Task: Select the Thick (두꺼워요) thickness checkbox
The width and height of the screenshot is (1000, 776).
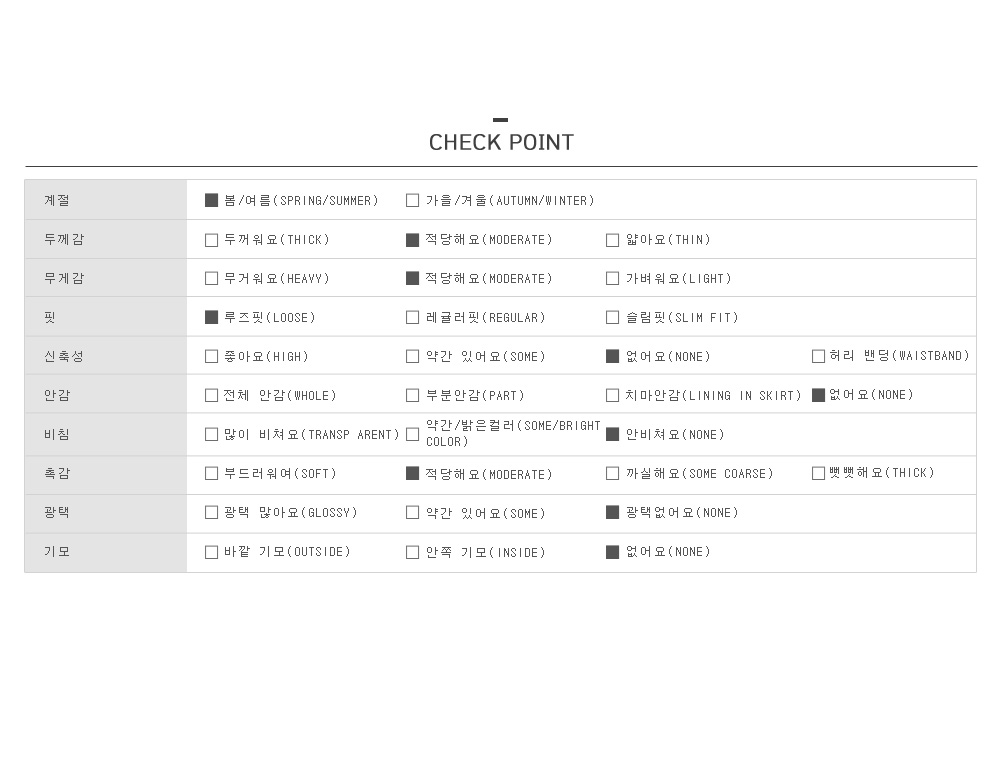Action: point(211,240)
